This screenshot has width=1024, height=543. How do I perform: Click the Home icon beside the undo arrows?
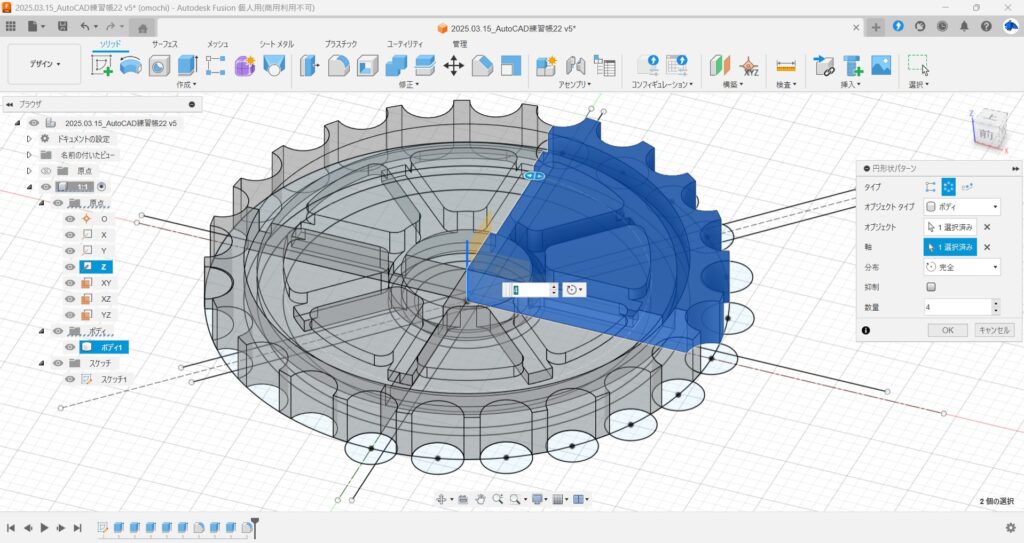point(143,26)
